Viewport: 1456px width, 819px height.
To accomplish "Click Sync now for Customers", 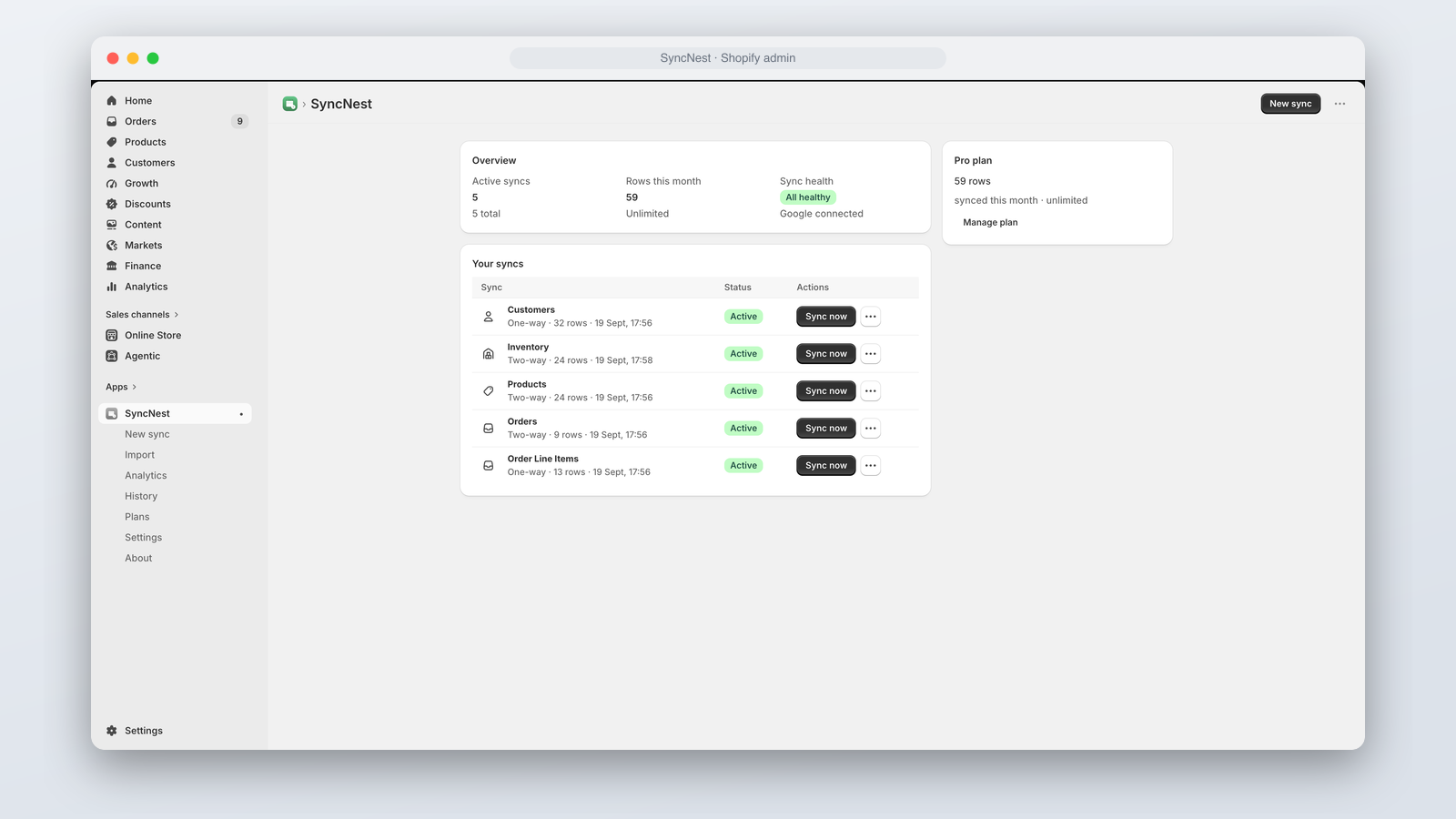I will pos(826,317).
